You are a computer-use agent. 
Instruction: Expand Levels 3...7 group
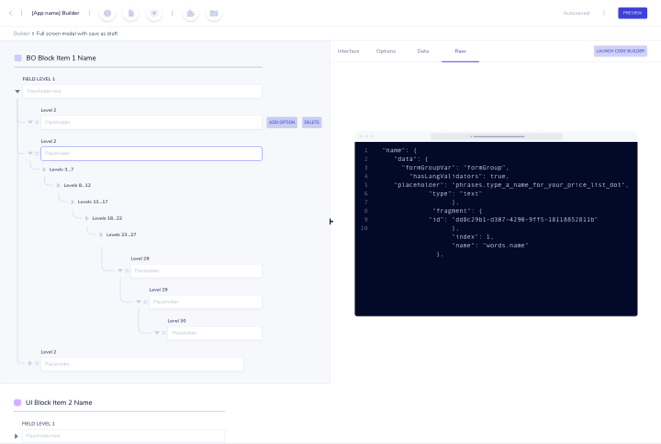(x=44, y=170)
